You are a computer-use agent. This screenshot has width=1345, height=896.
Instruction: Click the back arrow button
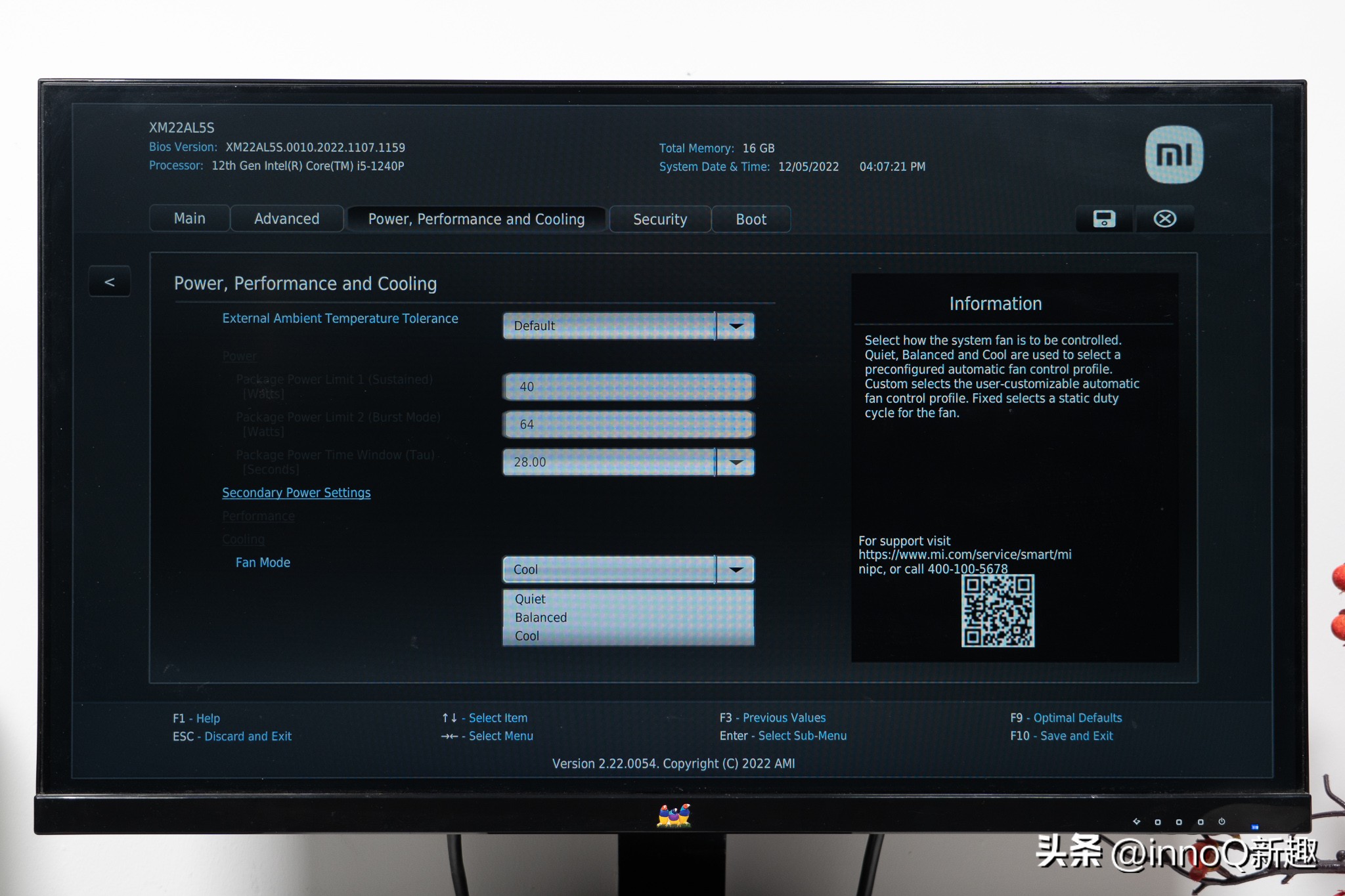(x=110, y=282)
